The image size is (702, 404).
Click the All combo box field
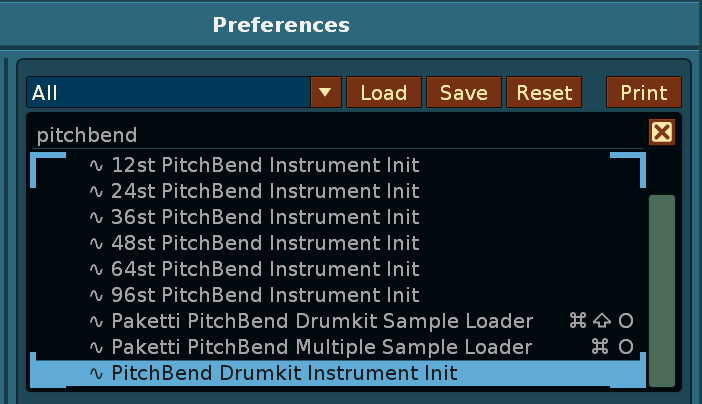click(168, 93)
